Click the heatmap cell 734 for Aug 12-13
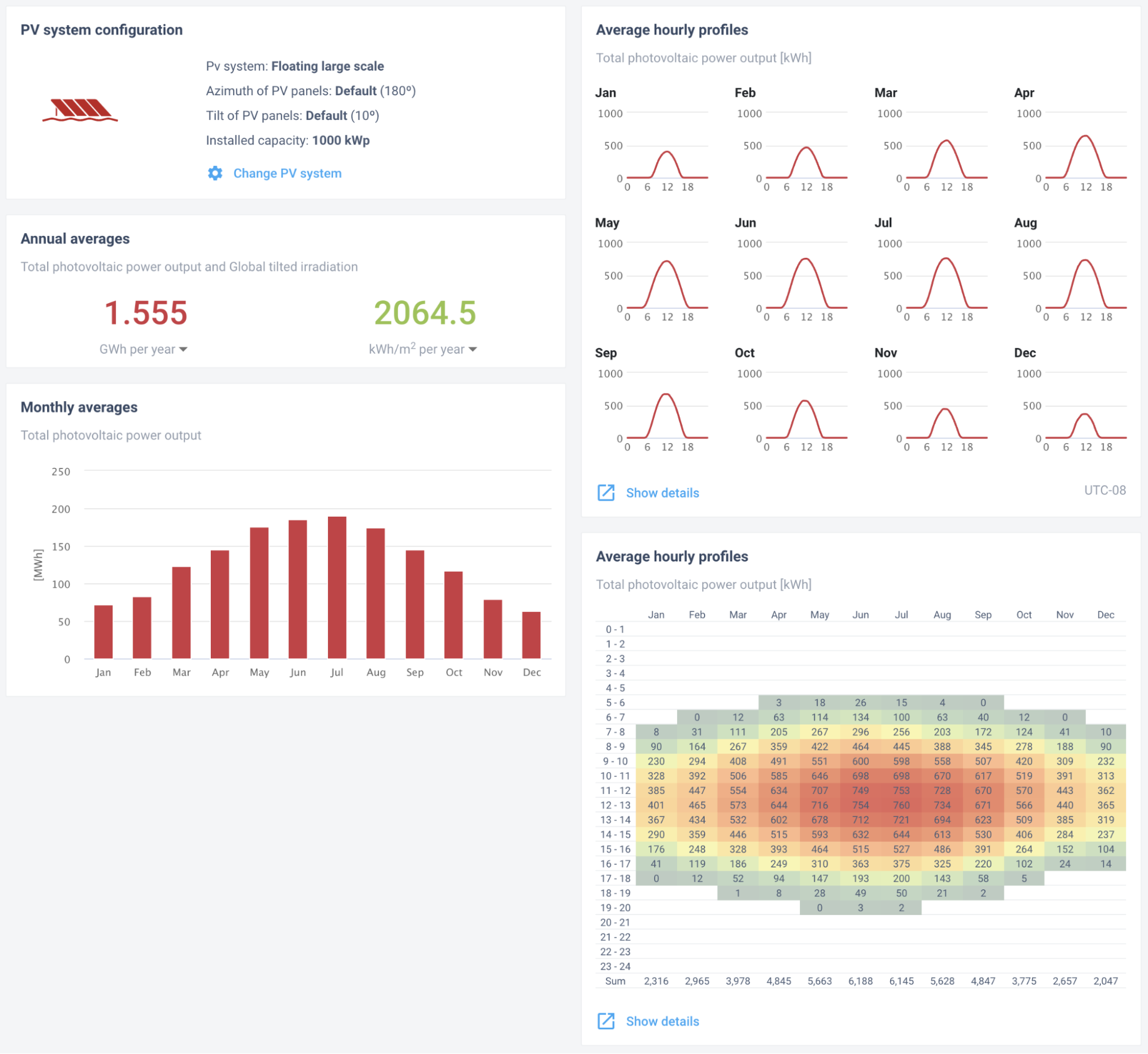Viewport: 1148px width, 1054px height. (x=942, y=805)
